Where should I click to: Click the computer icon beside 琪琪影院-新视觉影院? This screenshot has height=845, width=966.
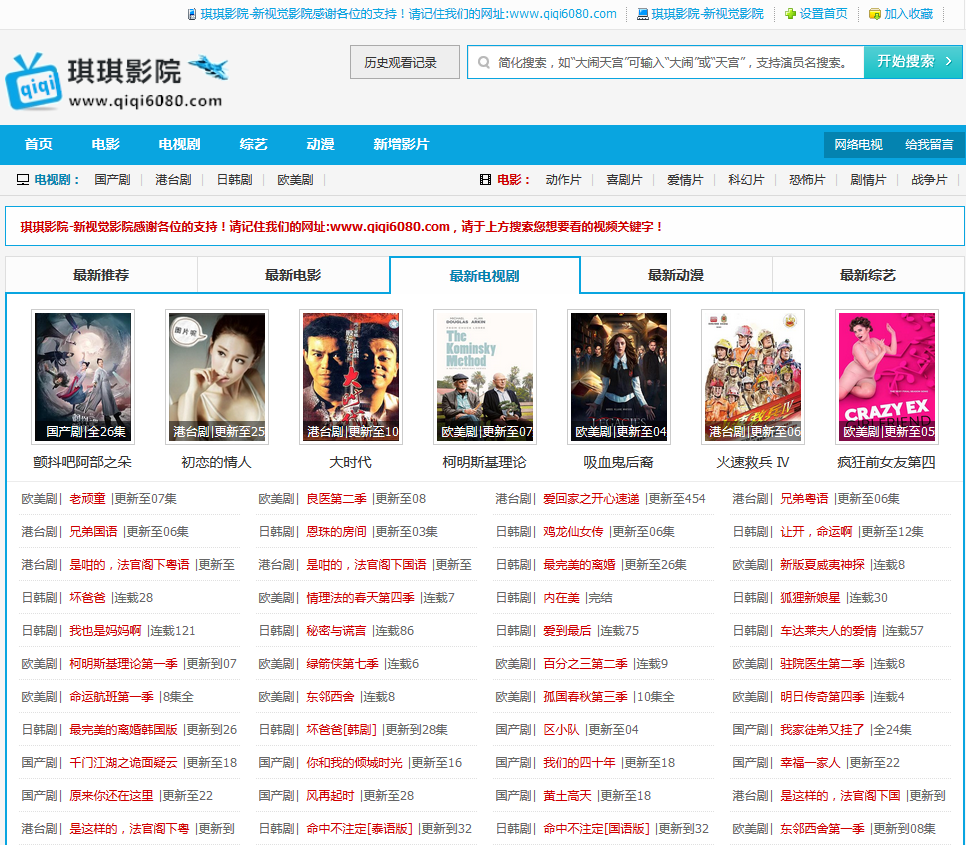pyautogui.click(x=642, y=14)
